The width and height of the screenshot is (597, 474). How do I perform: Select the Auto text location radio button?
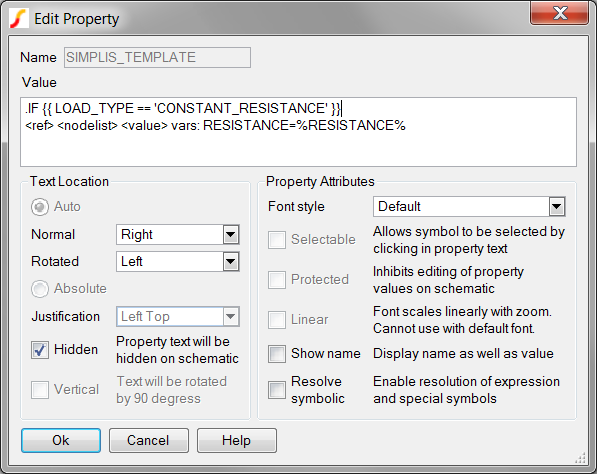(x=40, y=207)
